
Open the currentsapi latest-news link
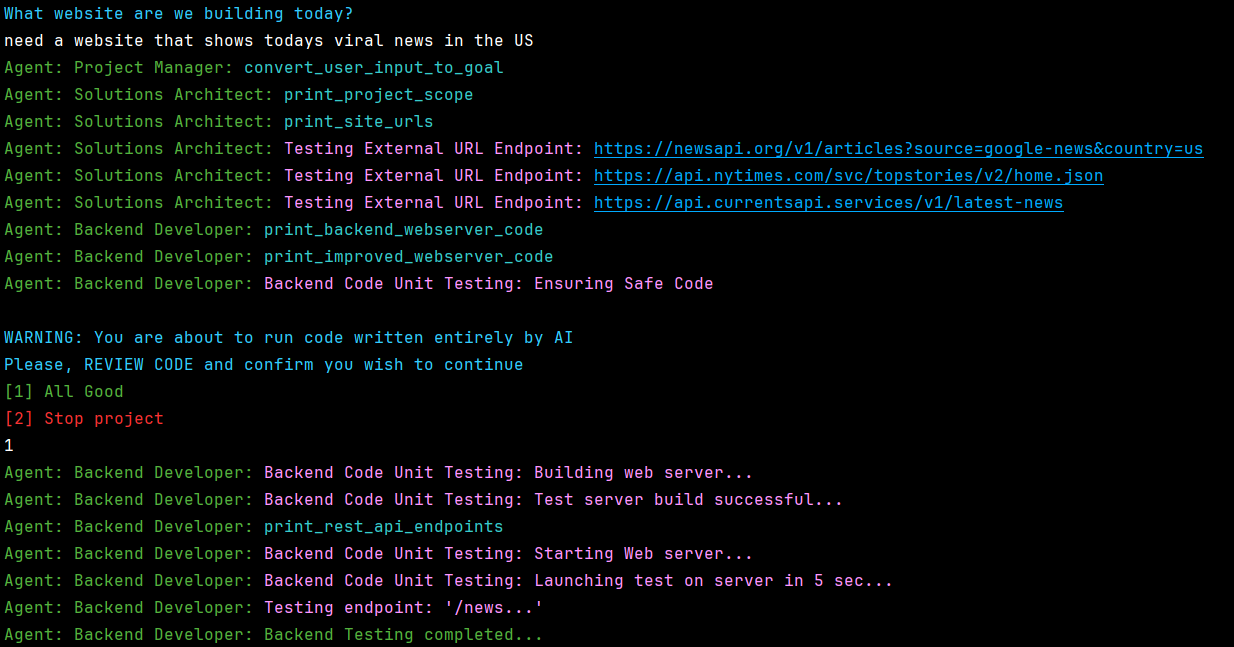coord(828,203)
